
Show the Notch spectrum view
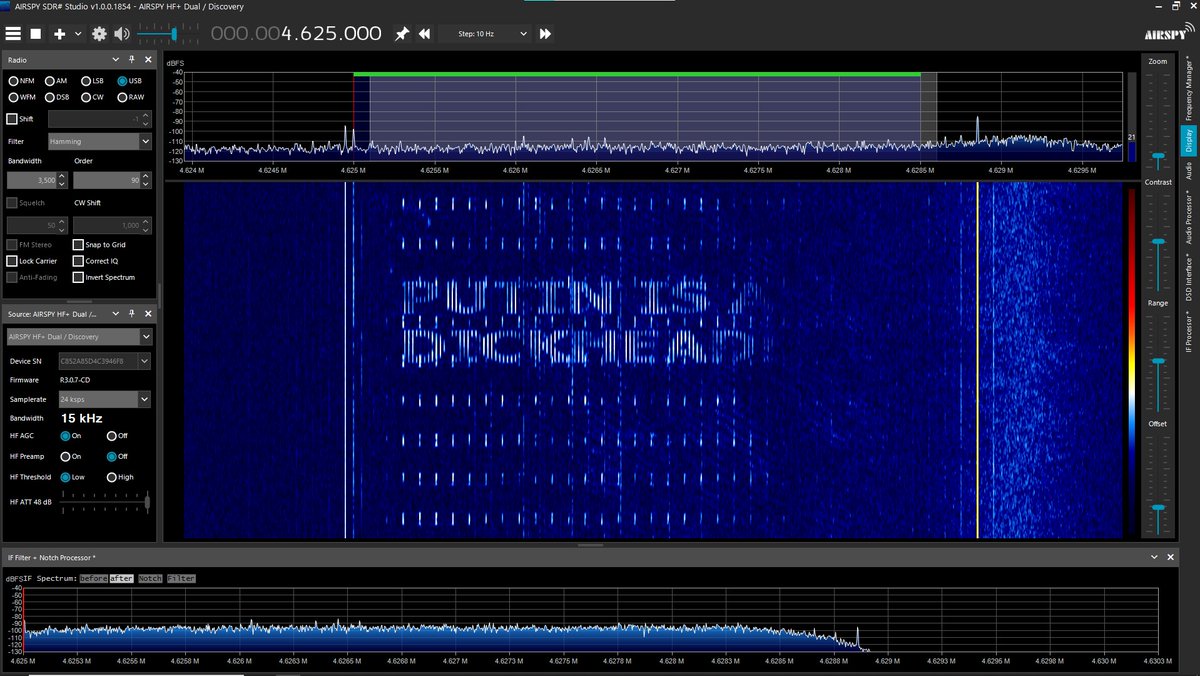149,578
